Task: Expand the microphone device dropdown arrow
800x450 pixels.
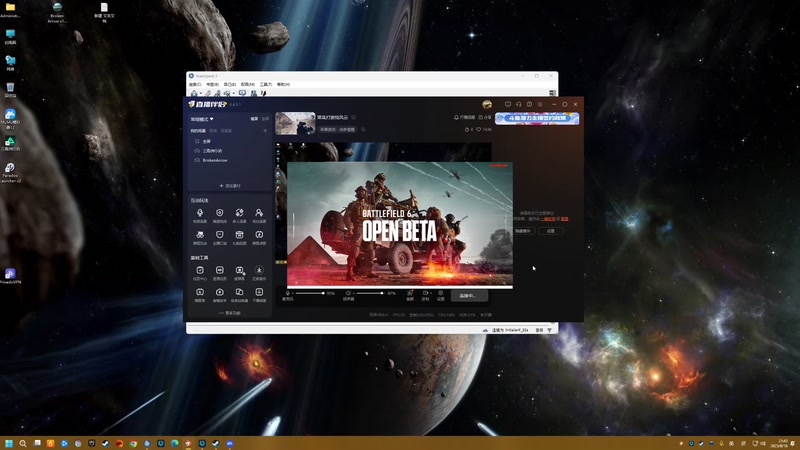Action: point(293,293)
